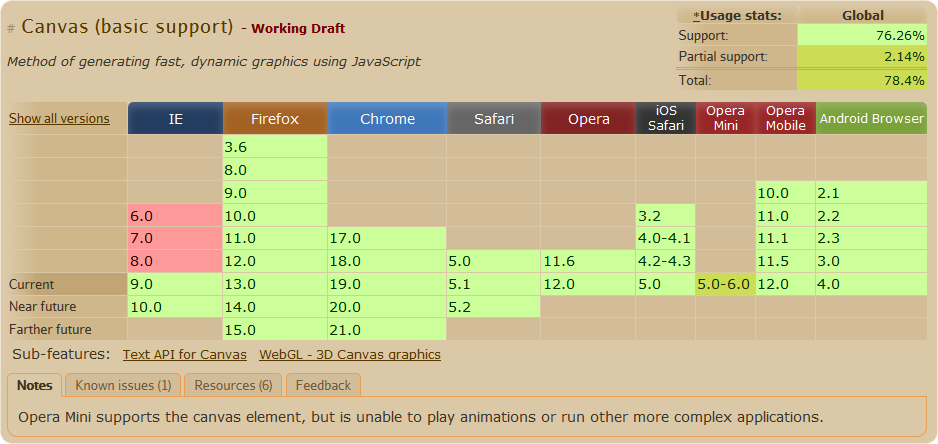Select the Chrome 17.0 cell
This screenshot has width=938, height=444.
(x=387, y=238)
